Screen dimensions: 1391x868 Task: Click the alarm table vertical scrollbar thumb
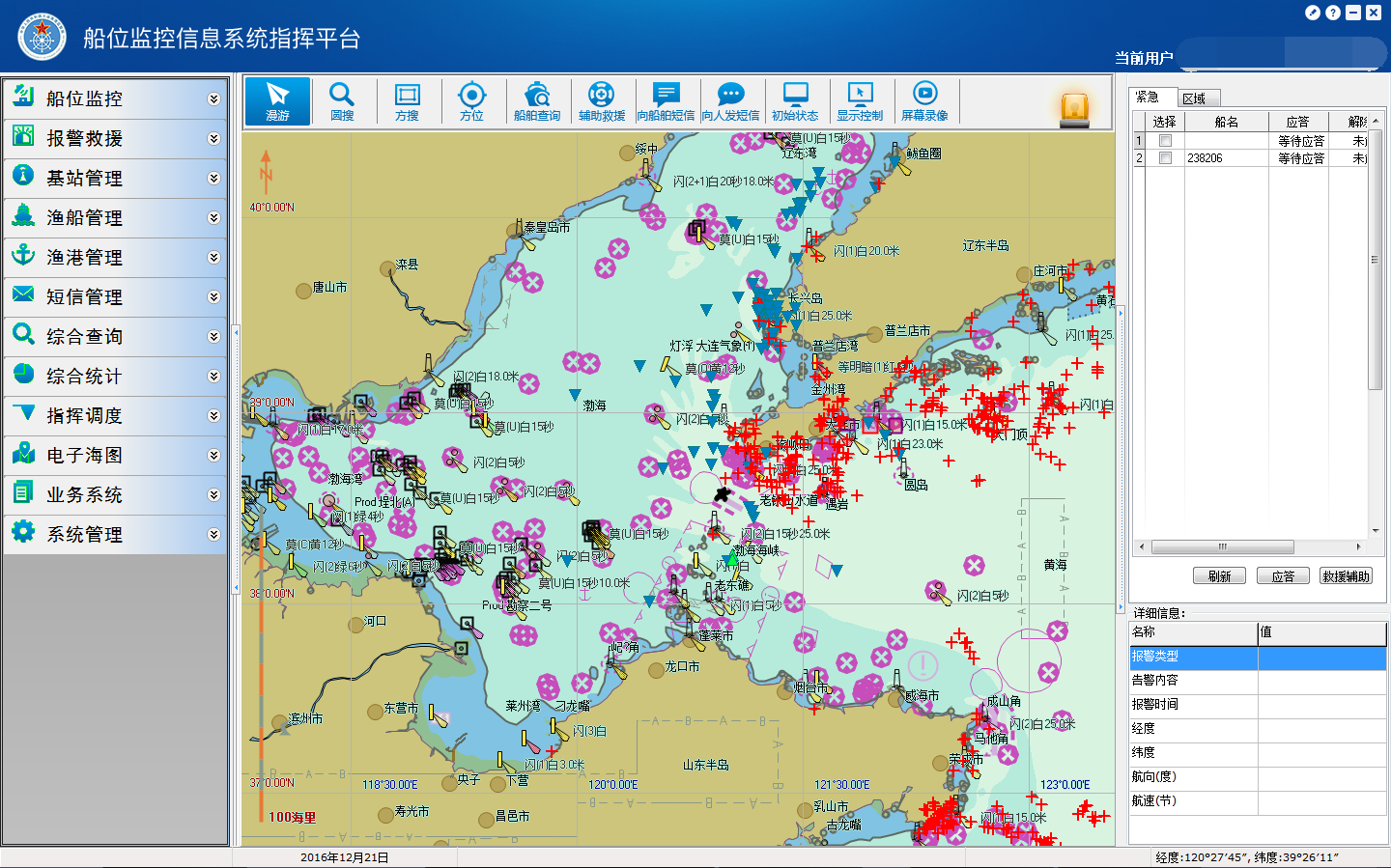(1375, 259)
